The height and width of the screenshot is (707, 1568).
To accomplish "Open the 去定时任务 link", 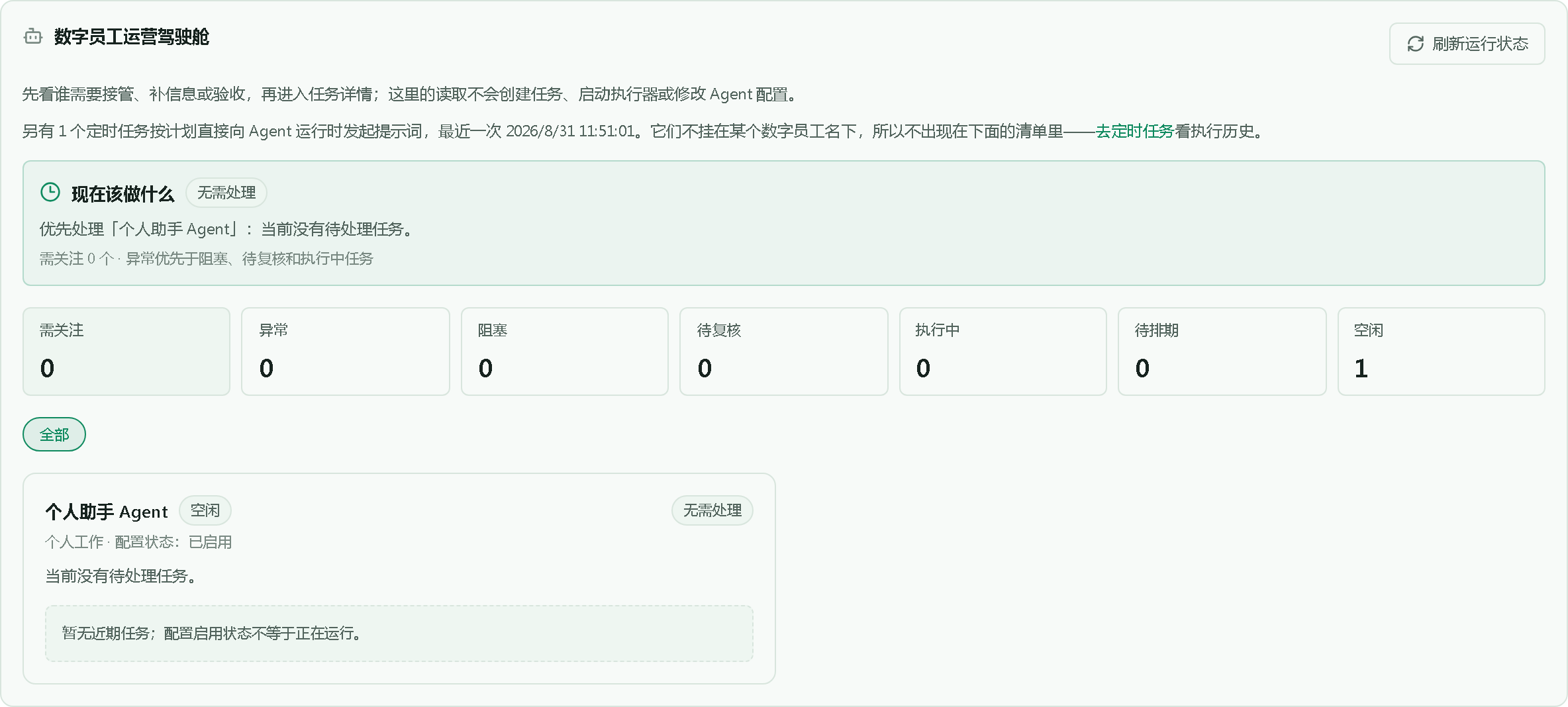I will [1135, 131].
